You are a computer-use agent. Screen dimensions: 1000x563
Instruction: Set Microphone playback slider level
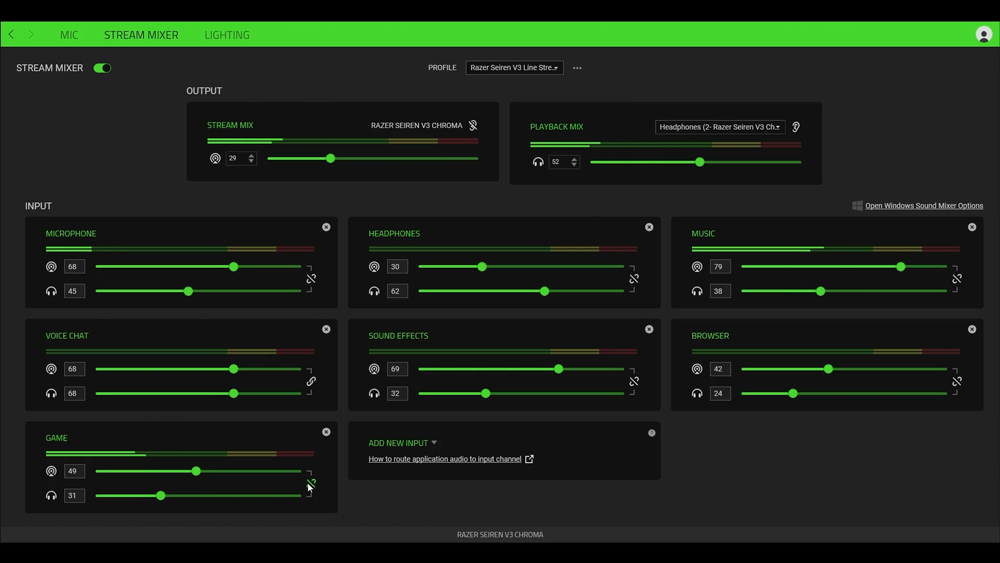[198, 291]
